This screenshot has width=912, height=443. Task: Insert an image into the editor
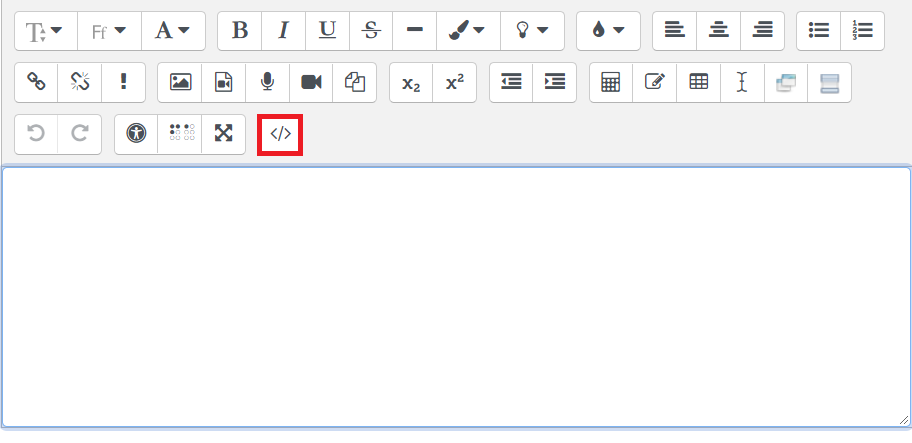point(180,83)
